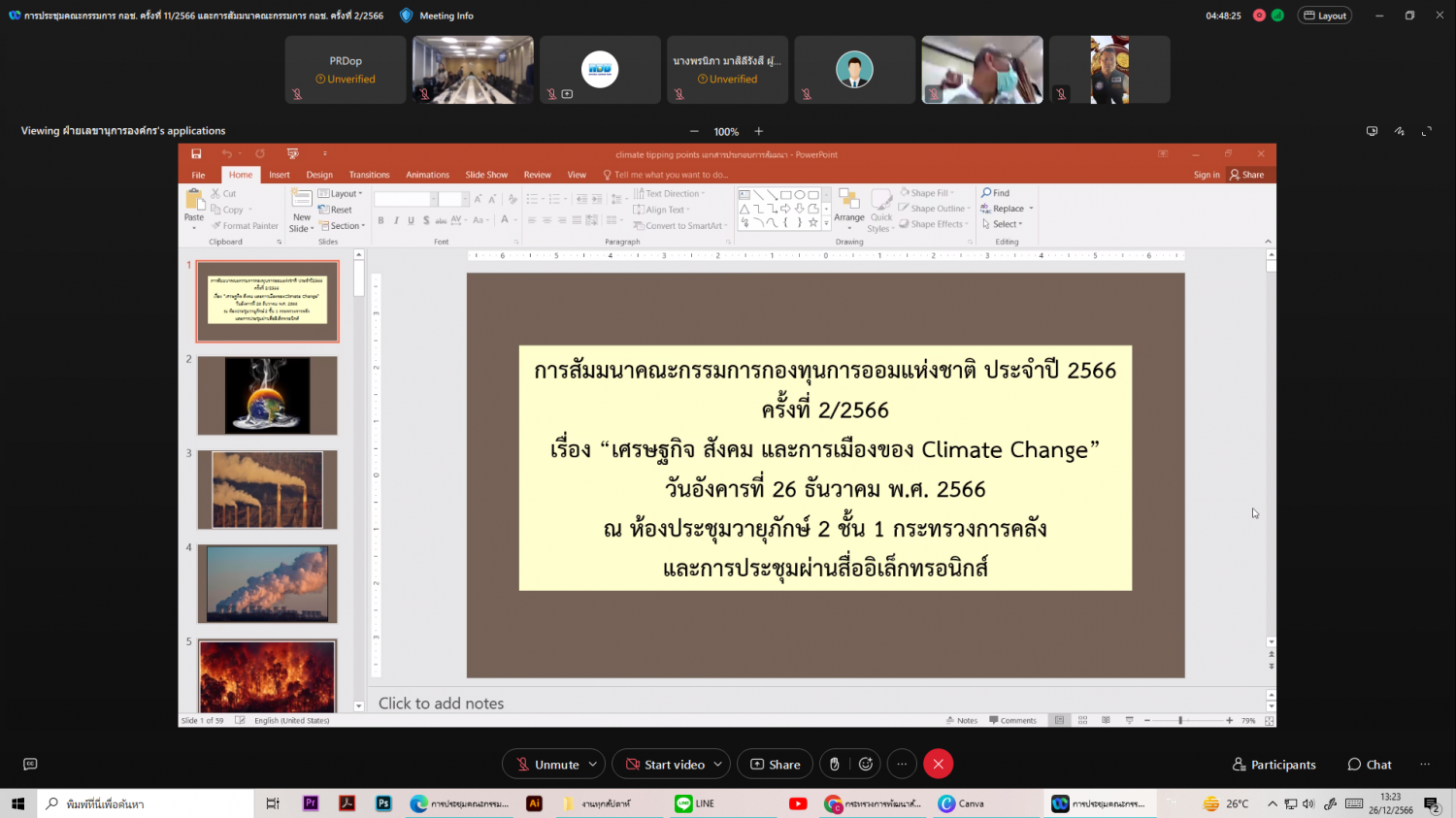This screenshot has width=1456, height=818.
Task: Collapse the ribbon with the chevron
Action: pyautogui.click(x=1268, y=242)
